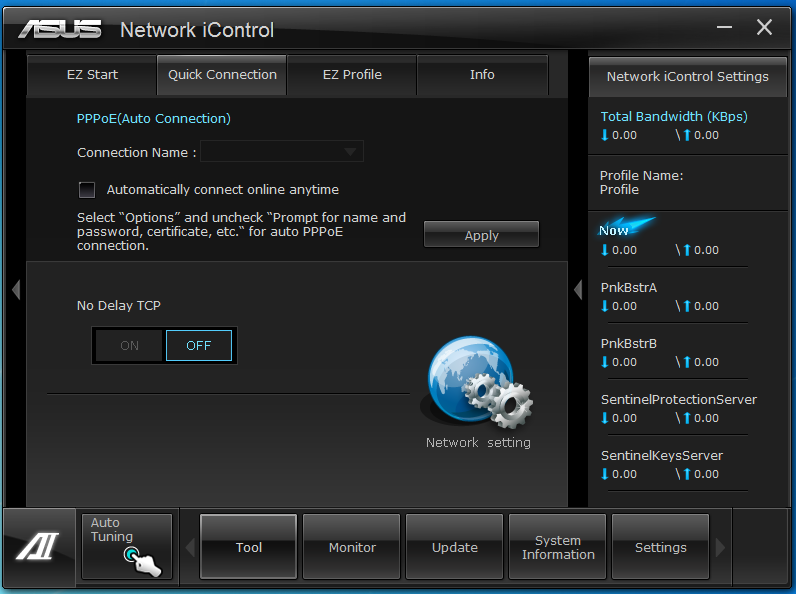The image size is (796, 594).
Task: Open the Network setting globe icon
Action: (x=478, y=382)
